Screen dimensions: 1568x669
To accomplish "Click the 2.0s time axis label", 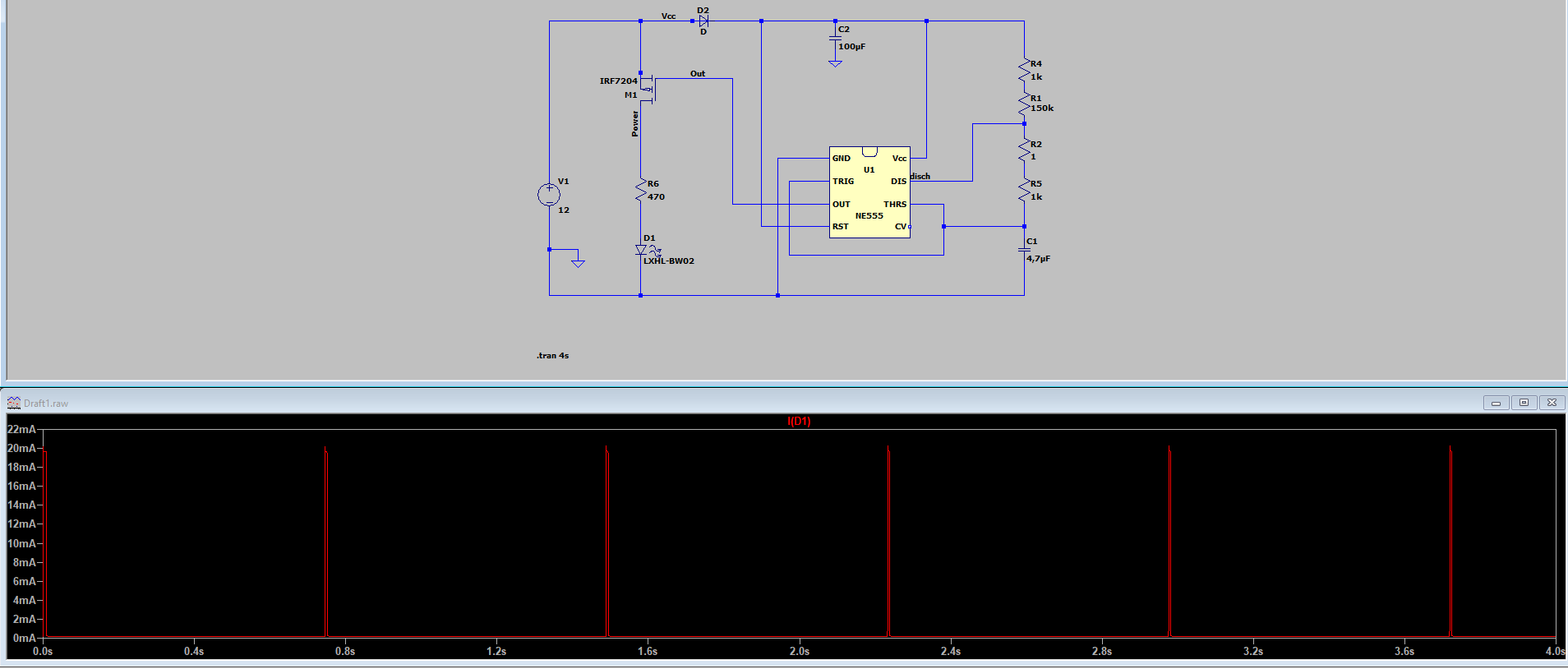I will pos(800,651).
